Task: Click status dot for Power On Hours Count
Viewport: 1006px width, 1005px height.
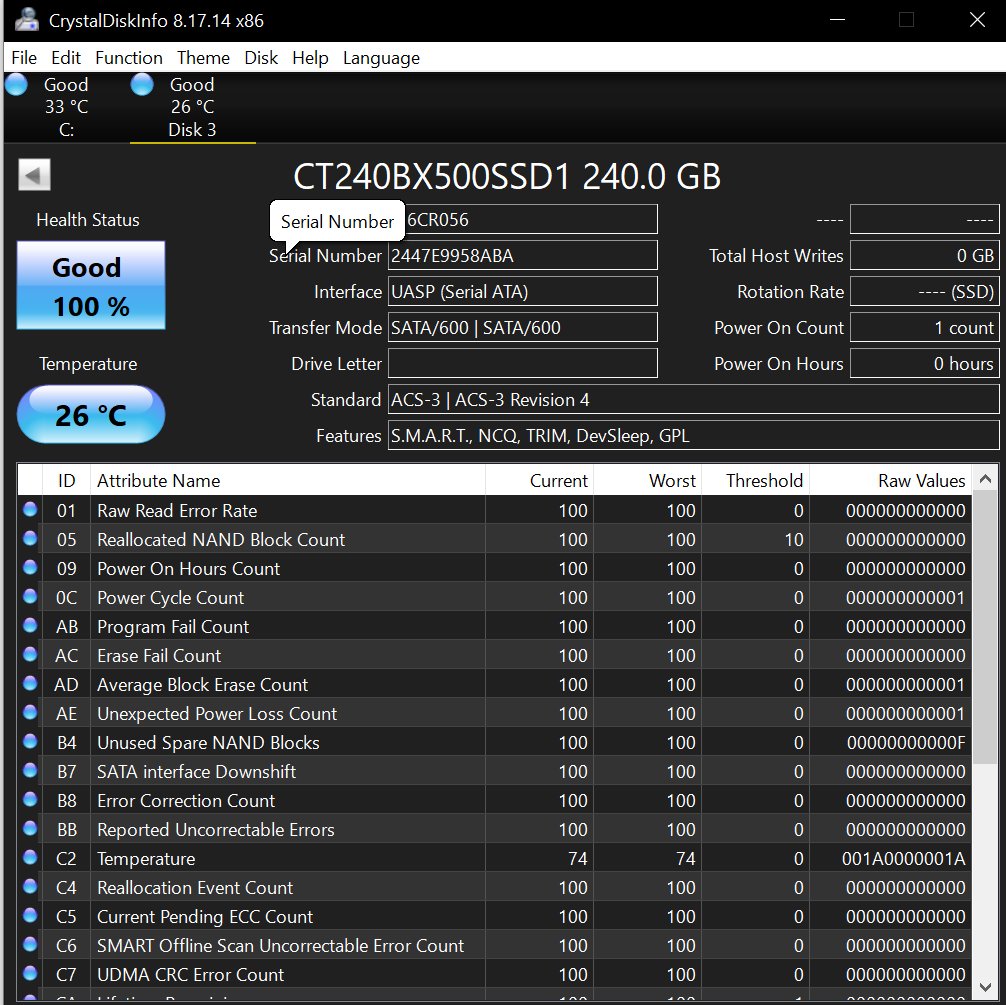Action: [x=30, y=567]
